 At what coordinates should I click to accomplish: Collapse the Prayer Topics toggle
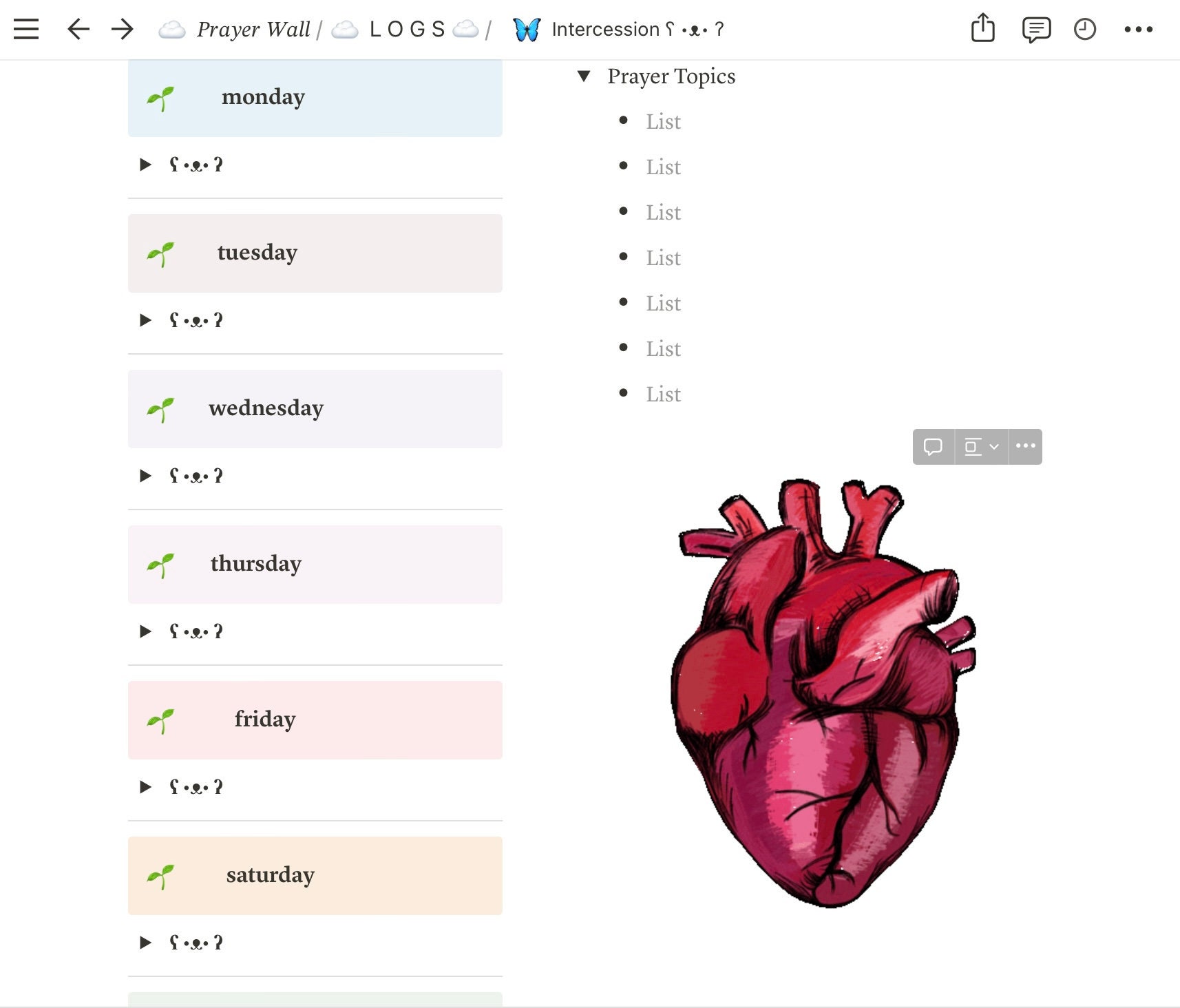[x=584, y=76]
